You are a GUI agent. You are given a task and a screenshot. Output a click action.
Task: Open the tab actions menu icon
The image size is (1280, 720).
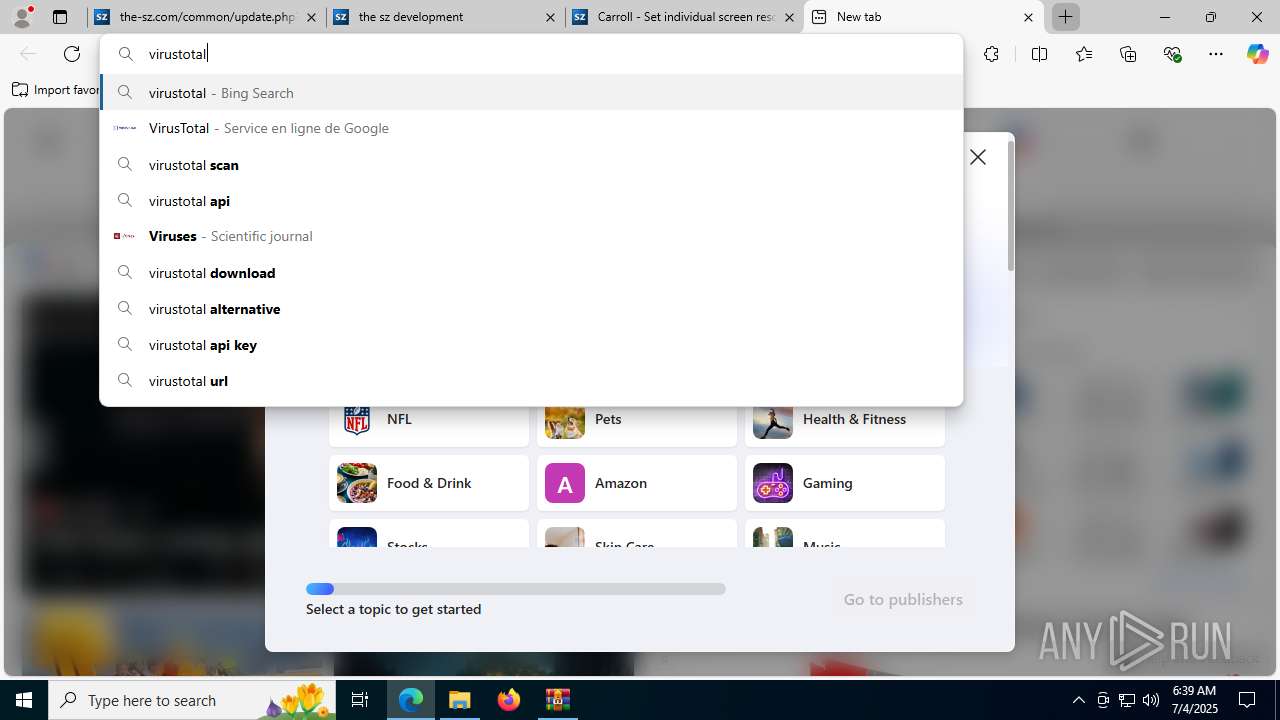60,17
